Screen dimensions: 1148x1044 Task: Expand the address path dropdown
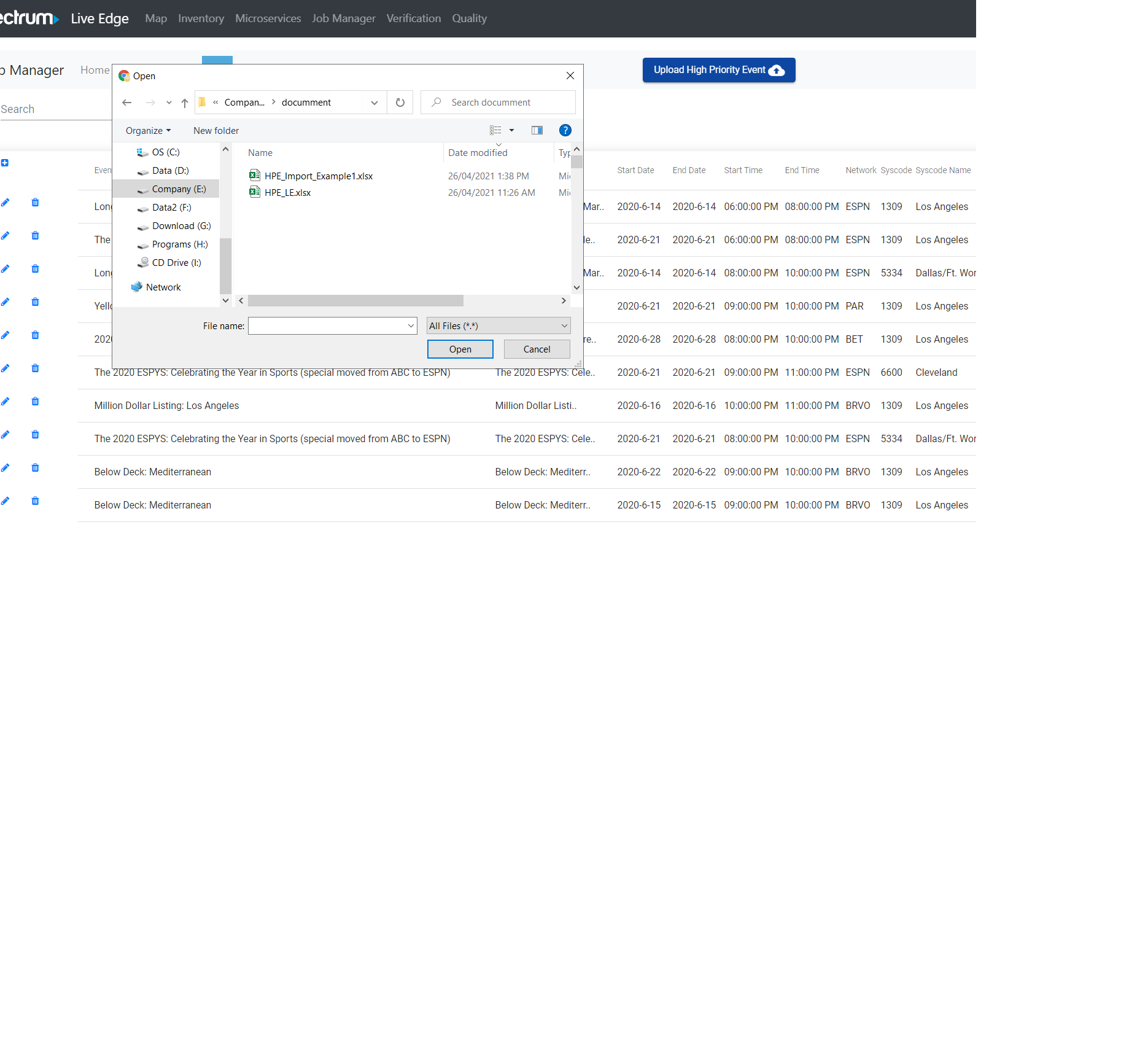point(374,103)
